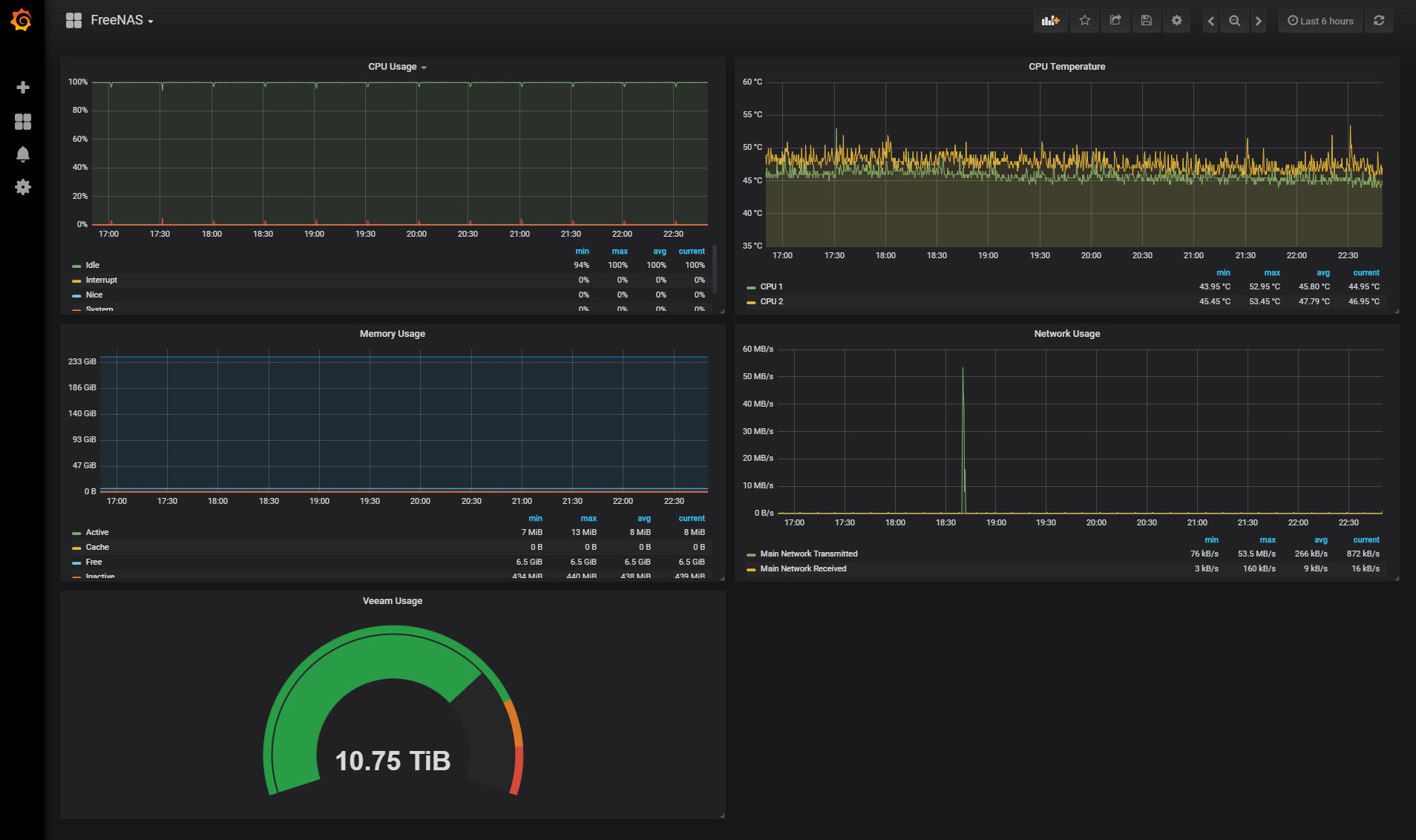The height and width of the screenshot is (840, 1416).
Task: Toggle the Nice series in CPU Usage legend
Action: click(x=94, y=295)
